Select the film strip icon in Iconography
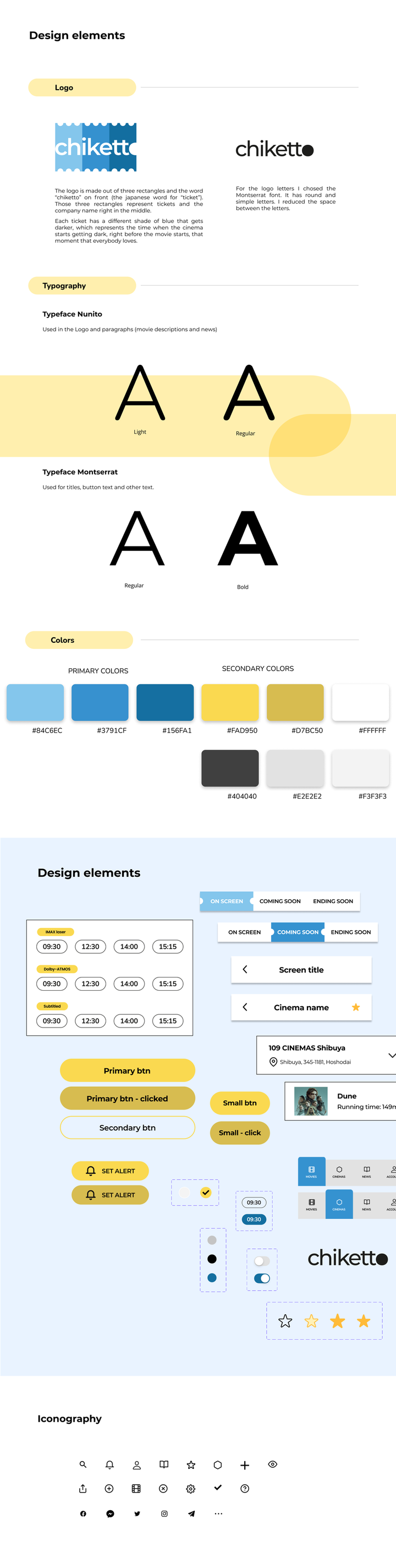 click(x=136, y=1488)
